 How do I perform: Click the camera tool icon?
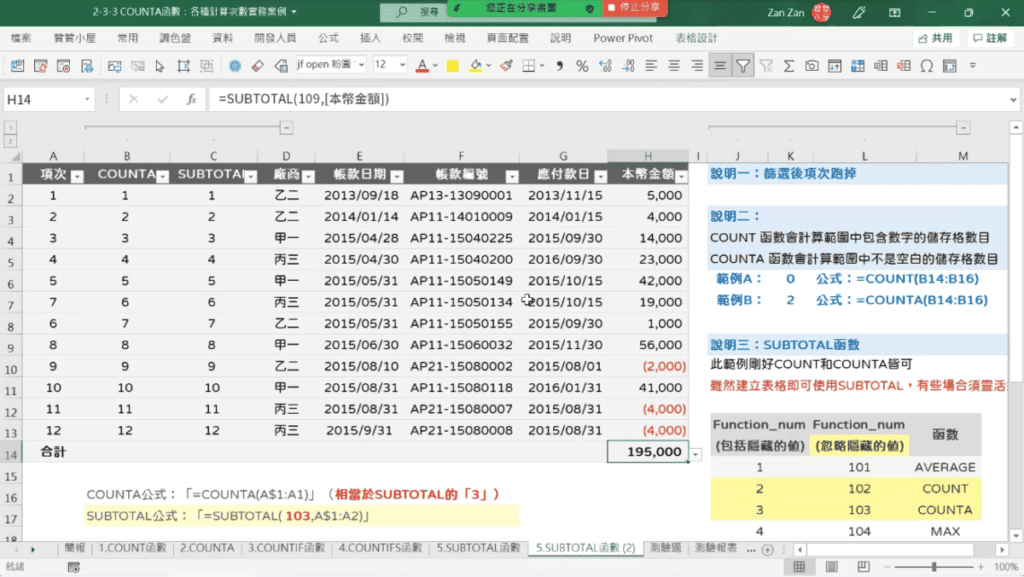coord(812,66)
